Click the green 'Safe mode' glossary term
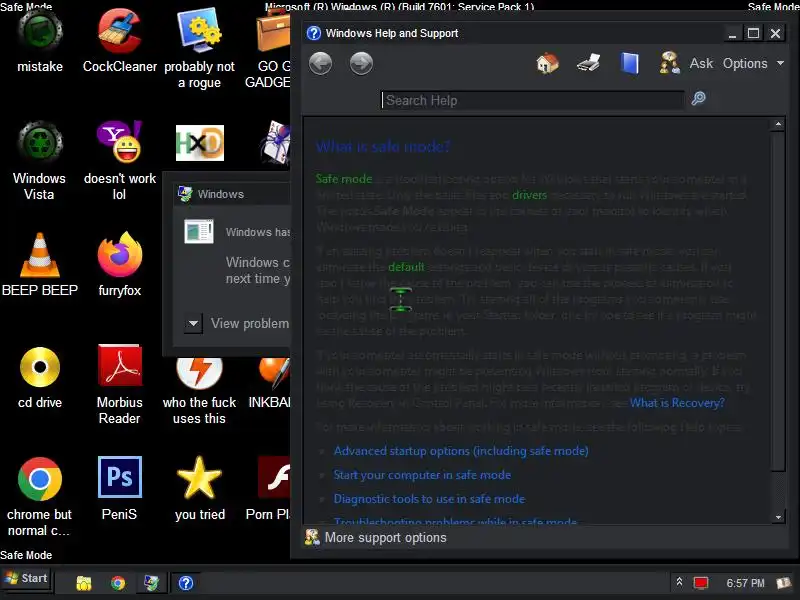Image resolution: width=800 pixels, height=600 pixels. pos(344,179)
